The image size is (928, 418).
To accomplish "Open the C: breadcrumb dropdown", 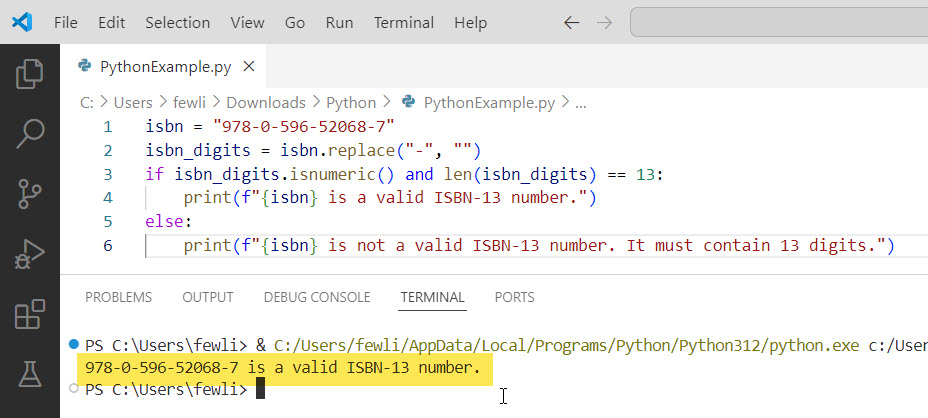I will point(87,102).
